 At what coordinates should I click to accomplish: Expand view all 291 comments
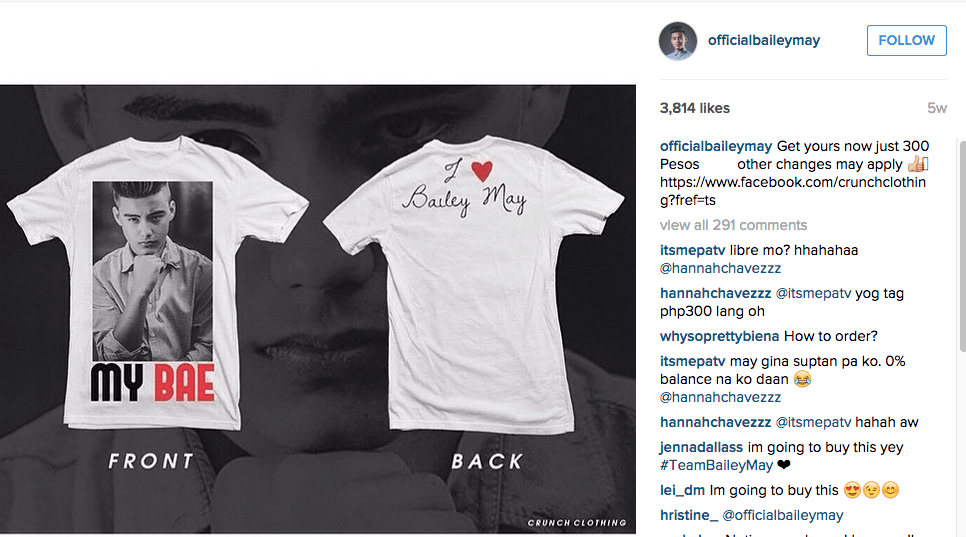tap(733, 225)
